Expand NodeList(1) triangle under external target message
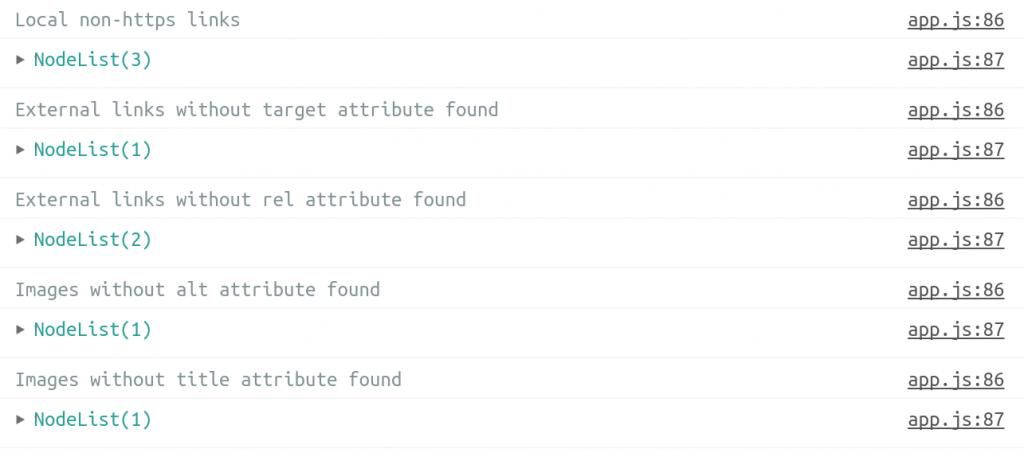 20,150
